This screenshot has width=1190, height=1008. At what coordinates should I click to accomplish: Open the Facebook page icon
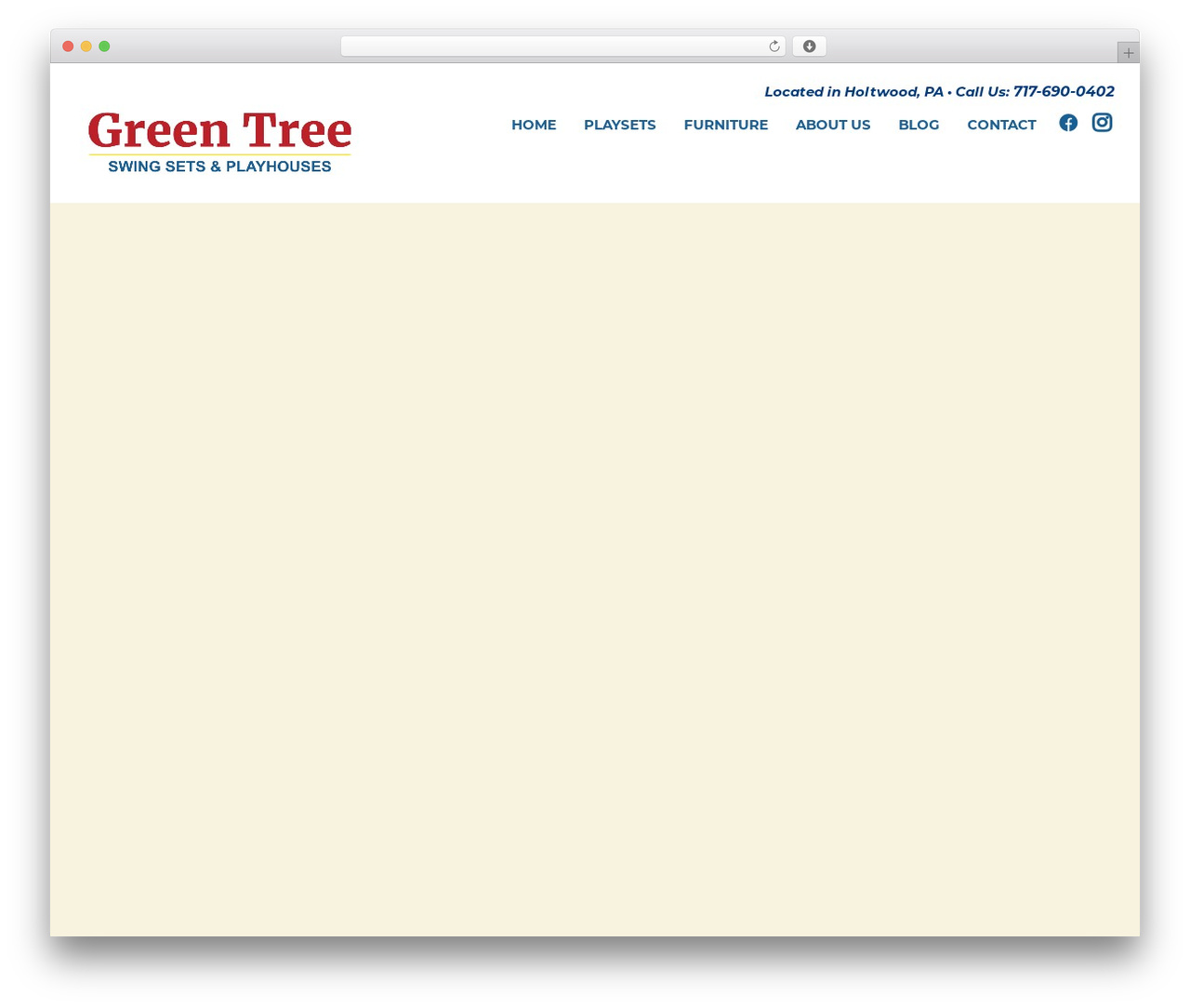click(x=1068, y=123)
